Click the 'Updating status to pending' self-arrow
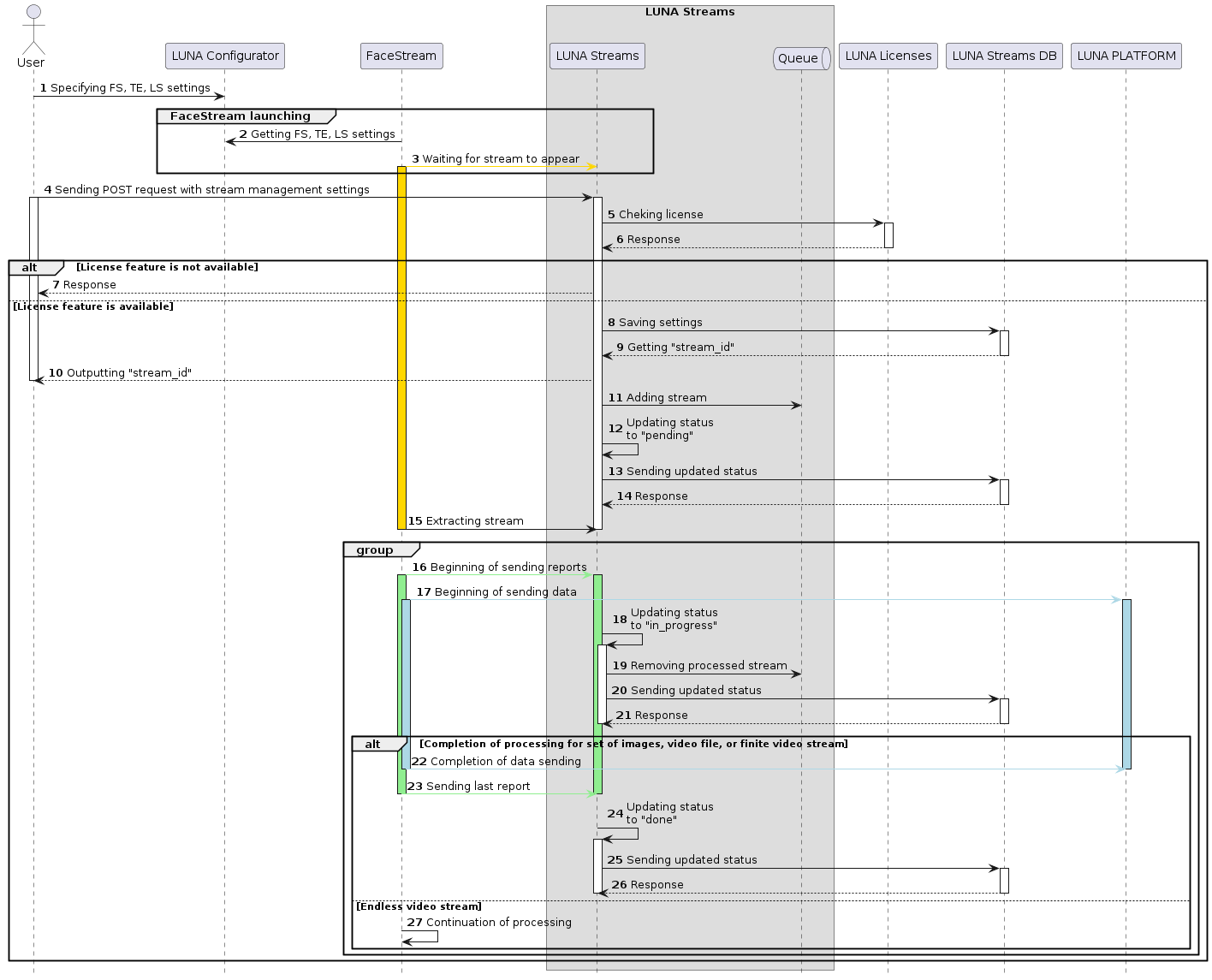This screenshot has width=1212, height=980. (x=621, y=450)
